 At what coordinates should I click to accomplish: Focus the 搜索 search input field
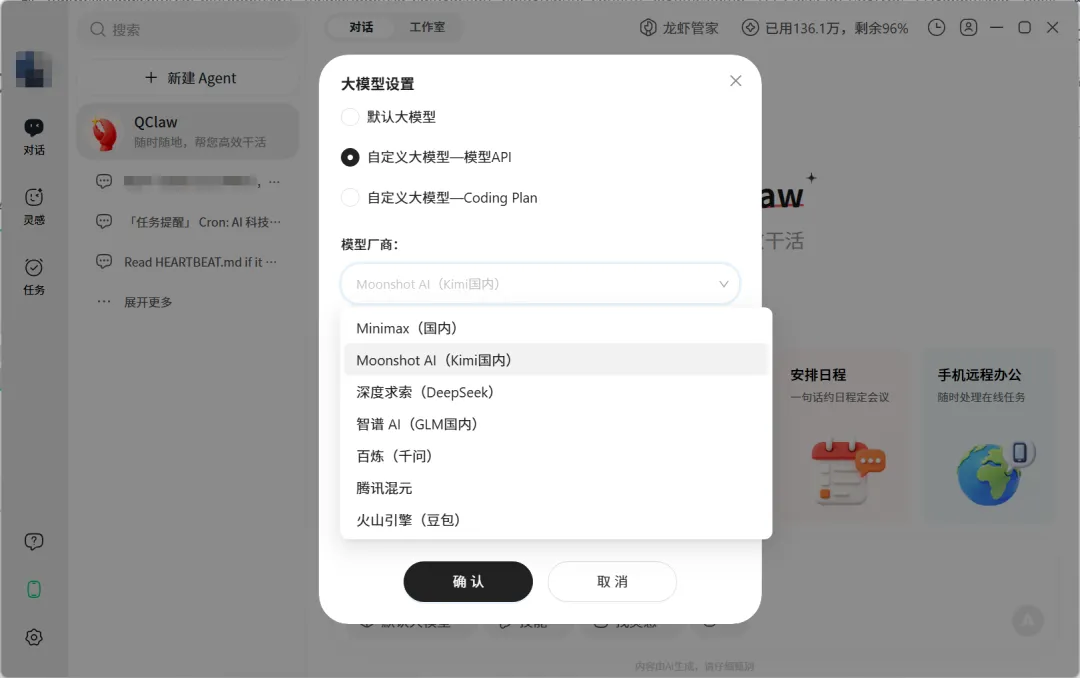click(190, 29)
